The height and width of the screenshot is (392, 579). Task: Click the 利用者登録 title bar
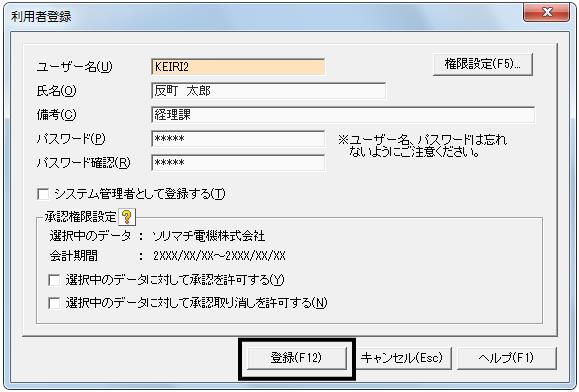pyautogui.click(x=258, y=16)
